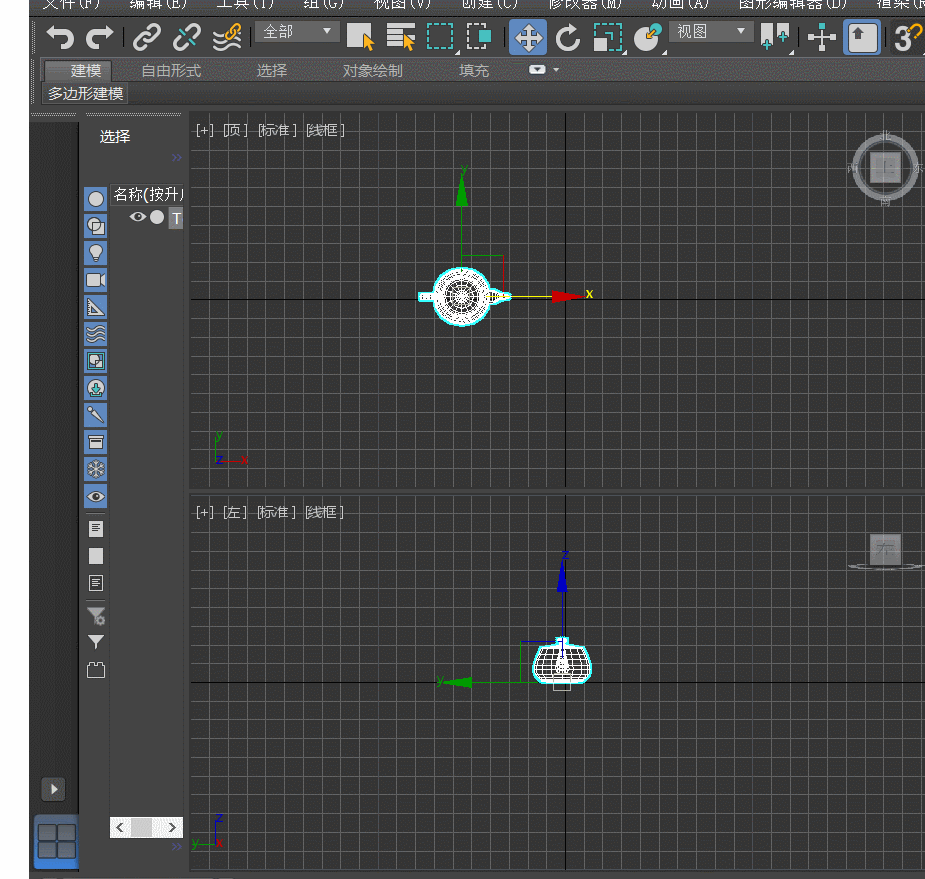Click the Display Bones icon
Screen dimensions: 925x879
(x=96, y=415)
